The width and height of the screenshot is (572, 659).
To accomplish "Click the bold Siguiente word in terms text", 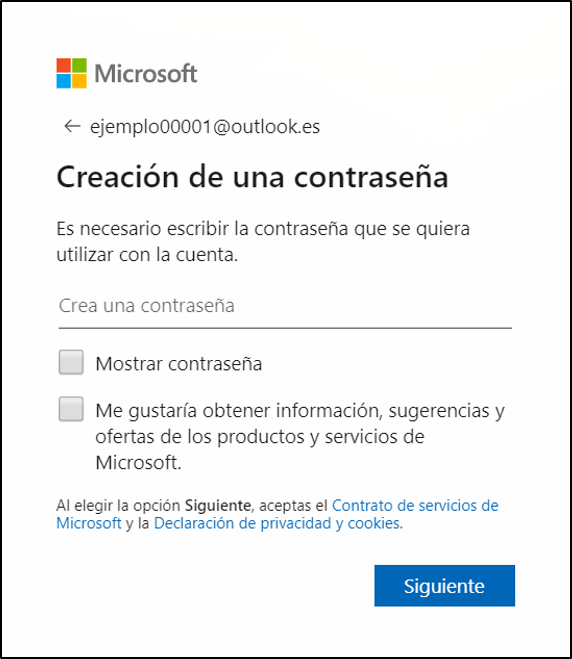I will click(218, 505).
